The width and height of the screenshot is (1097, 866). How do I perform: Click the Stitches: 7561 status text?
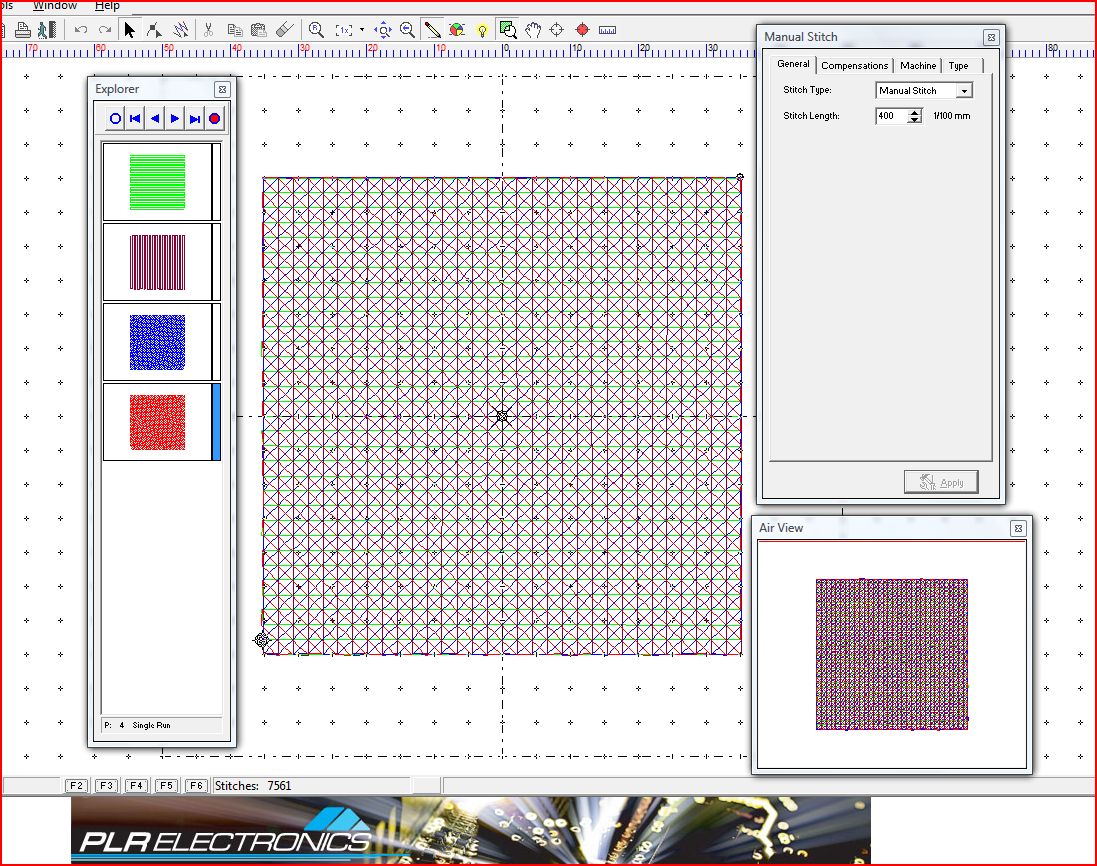click(x=253, y=786)
